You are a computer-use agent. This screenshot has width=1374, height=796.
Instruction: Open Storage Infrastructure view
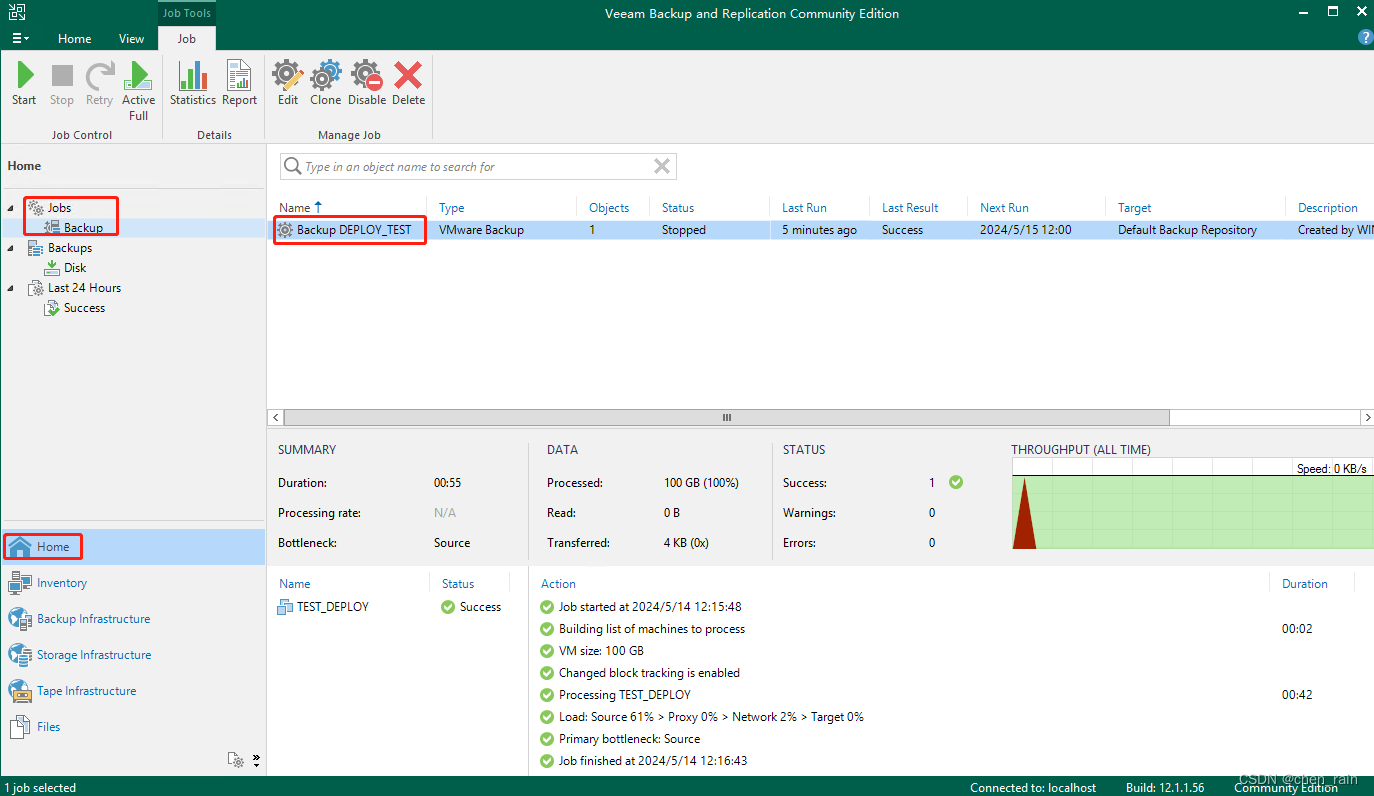pos(94,655)
